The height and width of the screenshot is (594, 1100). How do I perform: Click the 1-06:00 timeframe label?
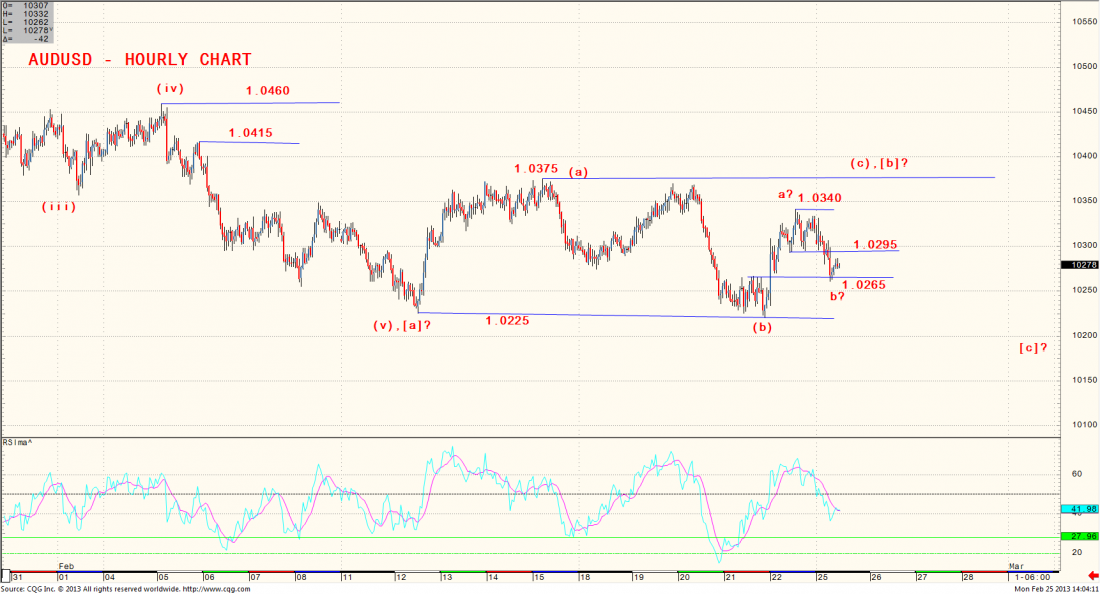pyautogui.click(x=1030, y=577)
